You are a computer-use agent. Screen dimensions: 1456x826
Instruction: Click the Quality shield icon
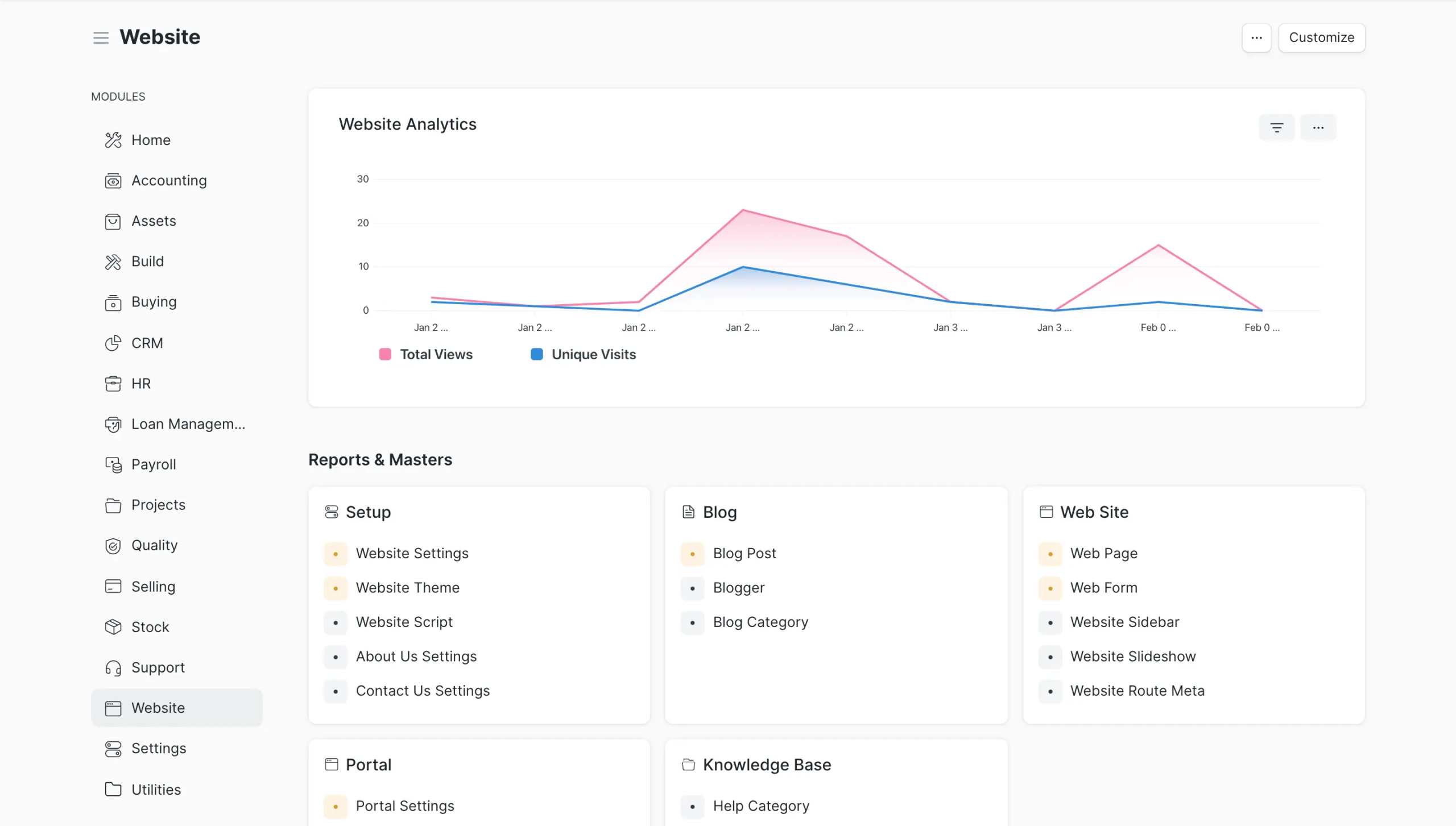pyautogui.click(x=113, y=546)
